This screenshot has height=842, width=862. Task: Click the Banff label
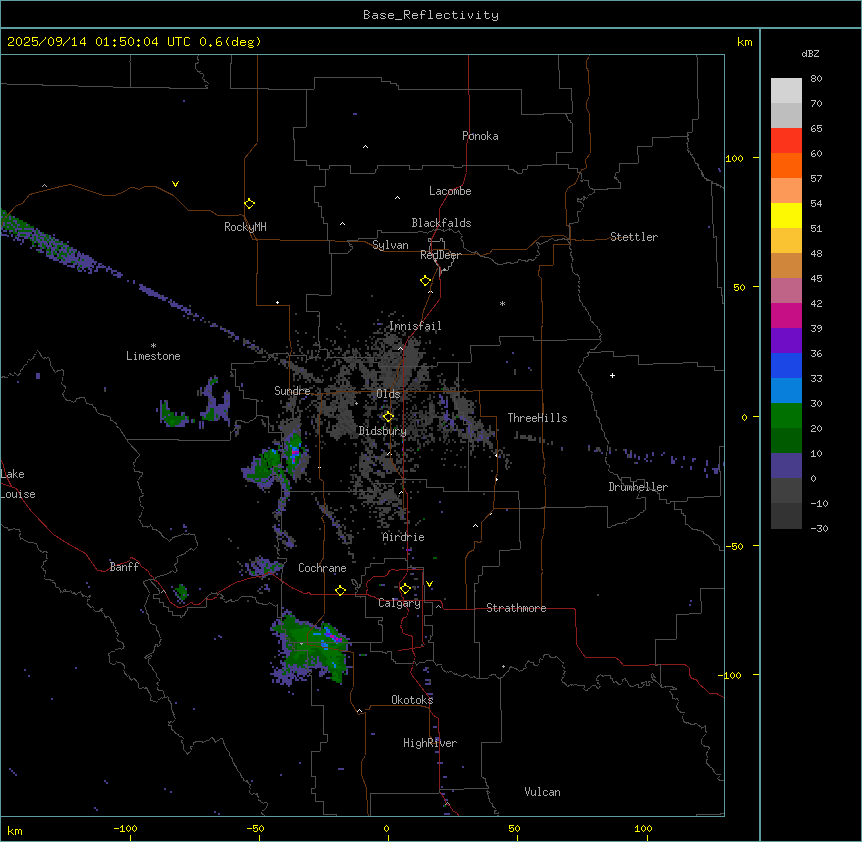click(x=124, y=567)
